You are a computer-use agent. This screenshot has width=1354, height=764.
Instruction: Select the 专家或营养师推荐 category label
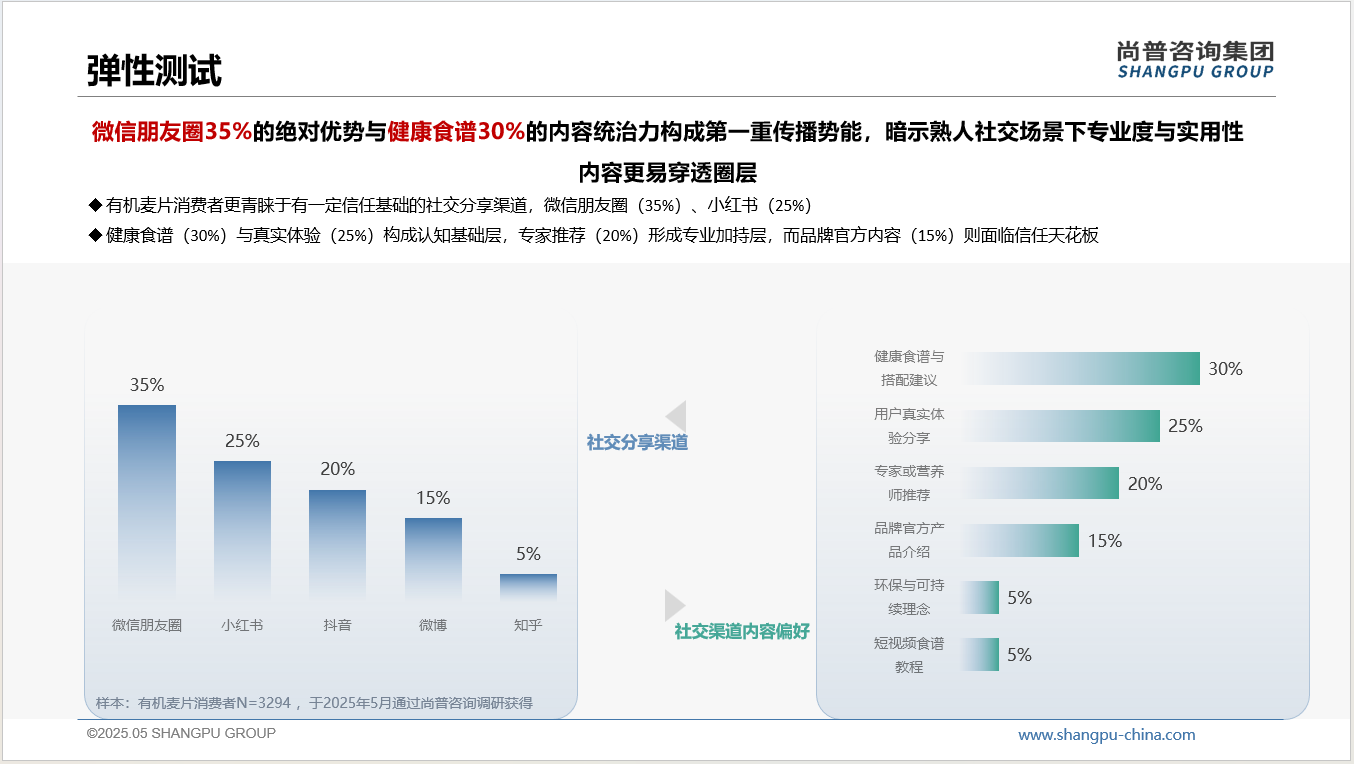[x=909, y=483]
